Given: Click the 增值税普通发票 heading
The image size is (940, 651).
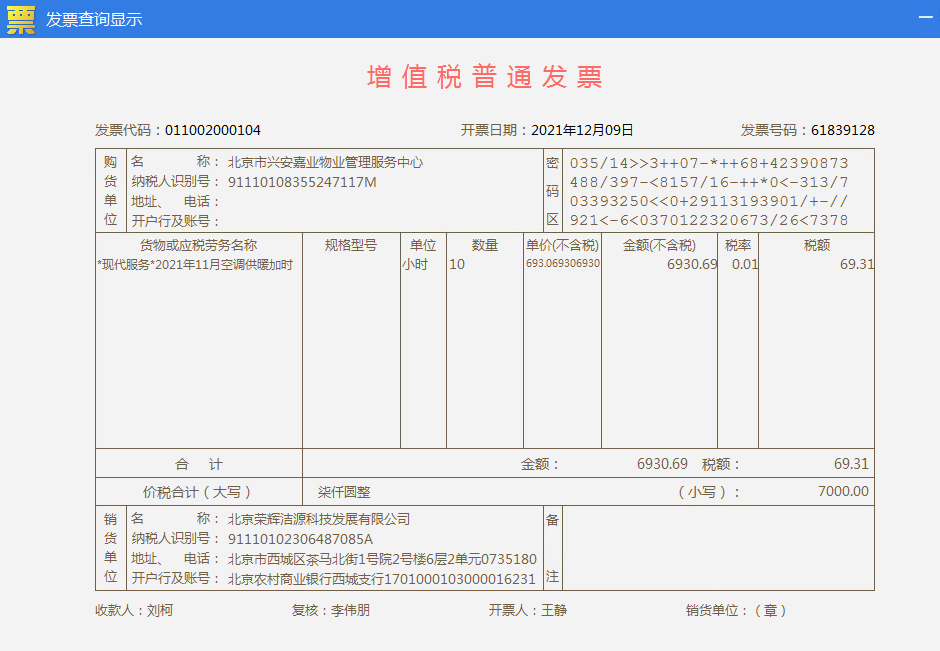Looking at the screenshot, I should click(485, 77).
